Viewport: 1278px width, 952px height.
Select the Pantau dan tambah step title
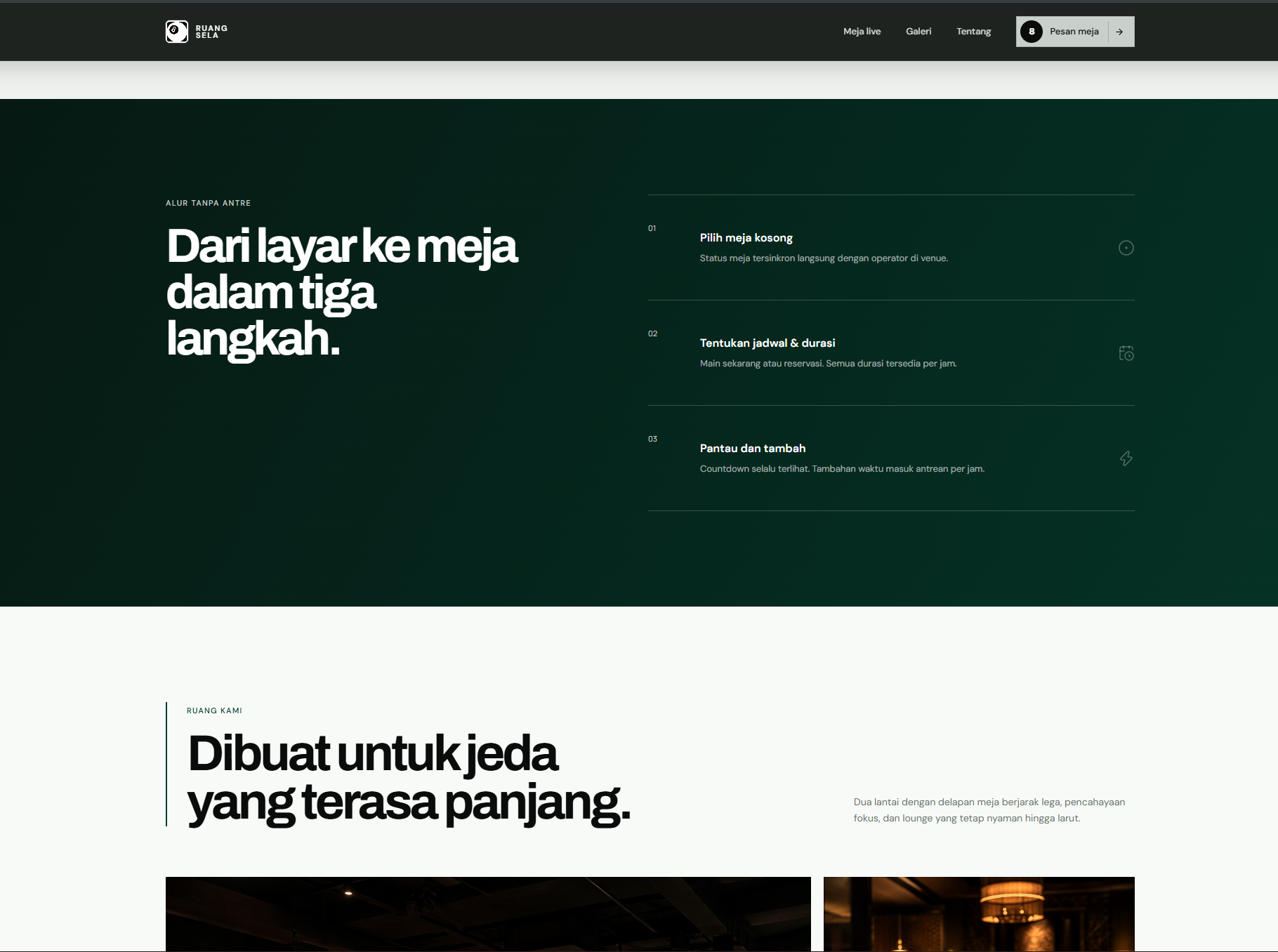pos(753,449)
